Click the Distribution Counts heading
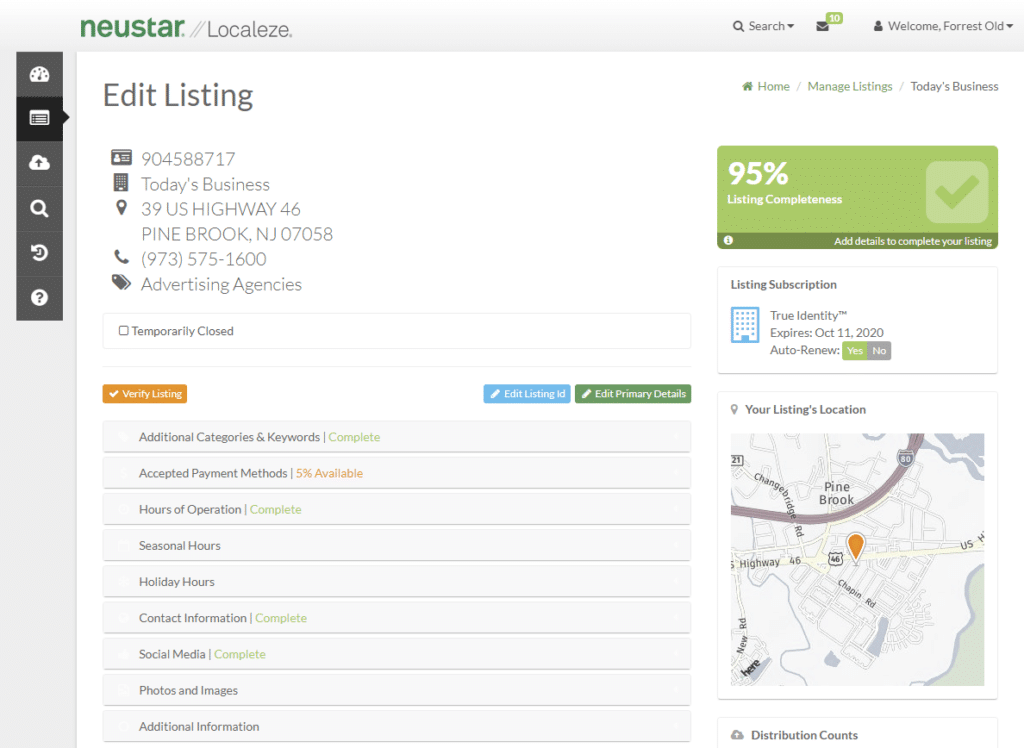Image resolution: width=1024 pixels, height=748 pixels. click(x=804, y=735)
